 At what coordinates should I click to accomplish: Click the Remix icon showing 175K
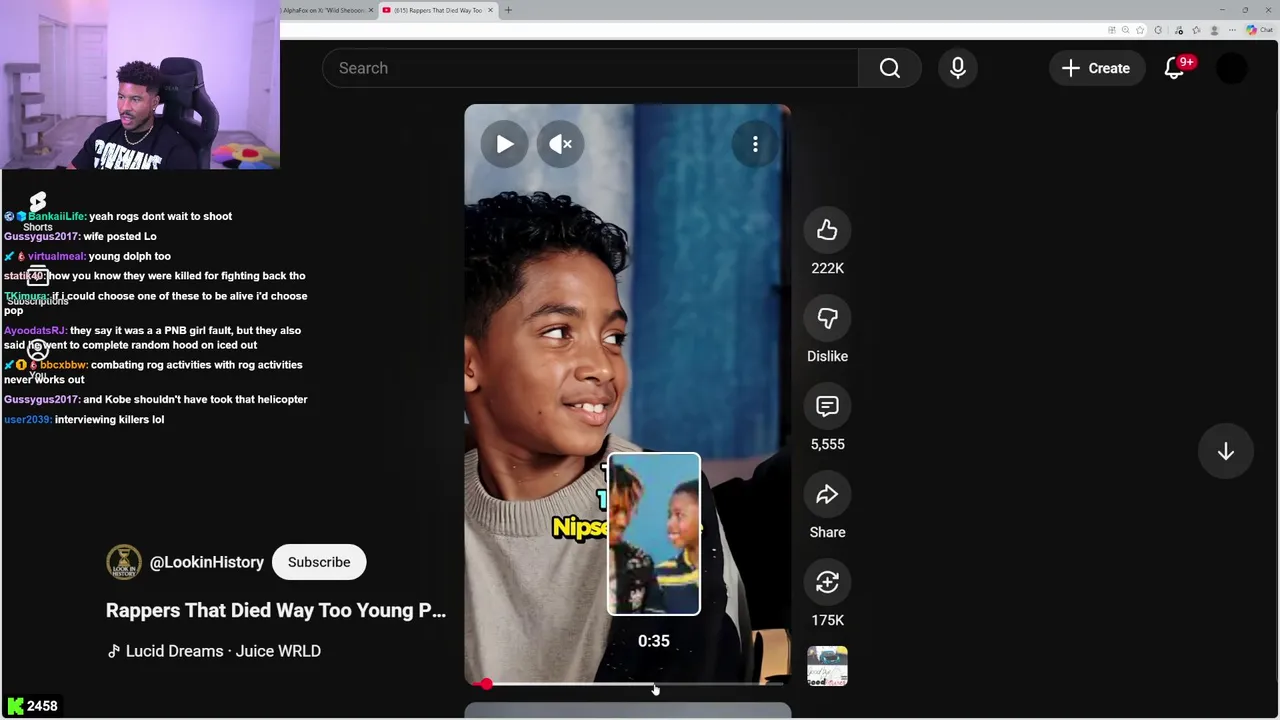click(827, 582)
